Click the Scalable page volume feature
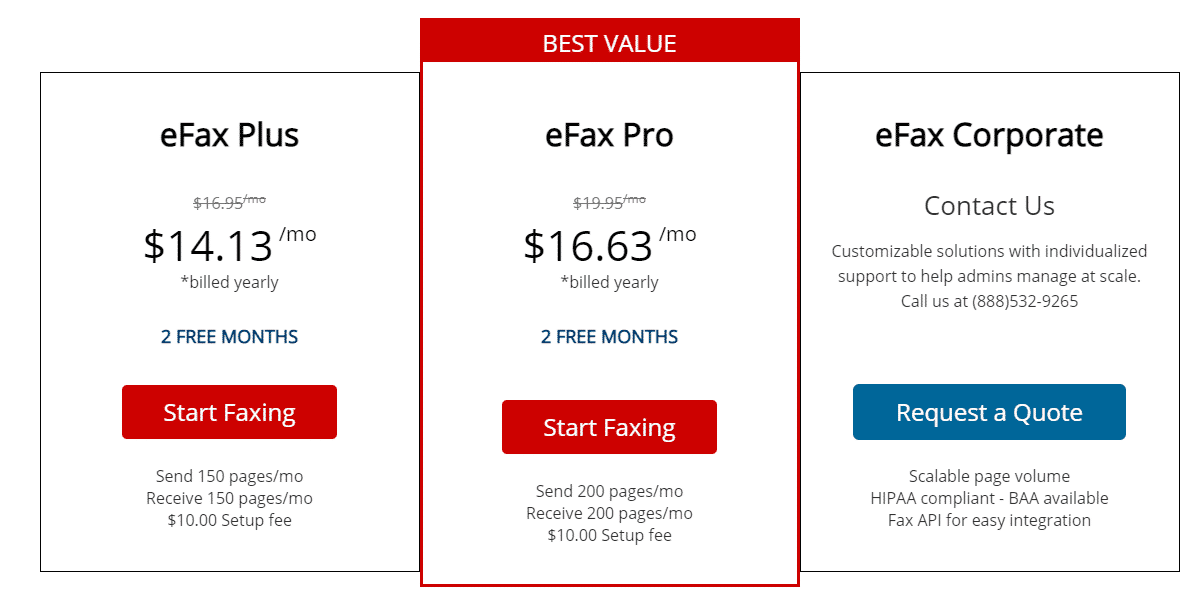Screen dimensions: 1202x611 [989, 476]
